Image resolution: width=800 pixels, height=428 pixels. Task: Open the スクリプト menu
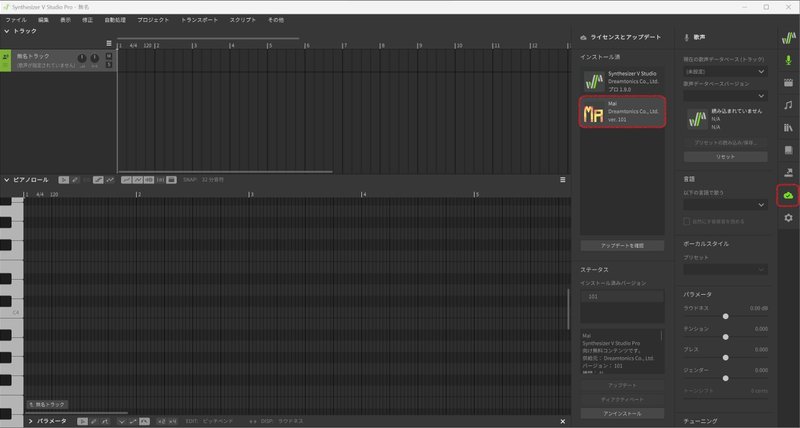click(x=242, y=20)
